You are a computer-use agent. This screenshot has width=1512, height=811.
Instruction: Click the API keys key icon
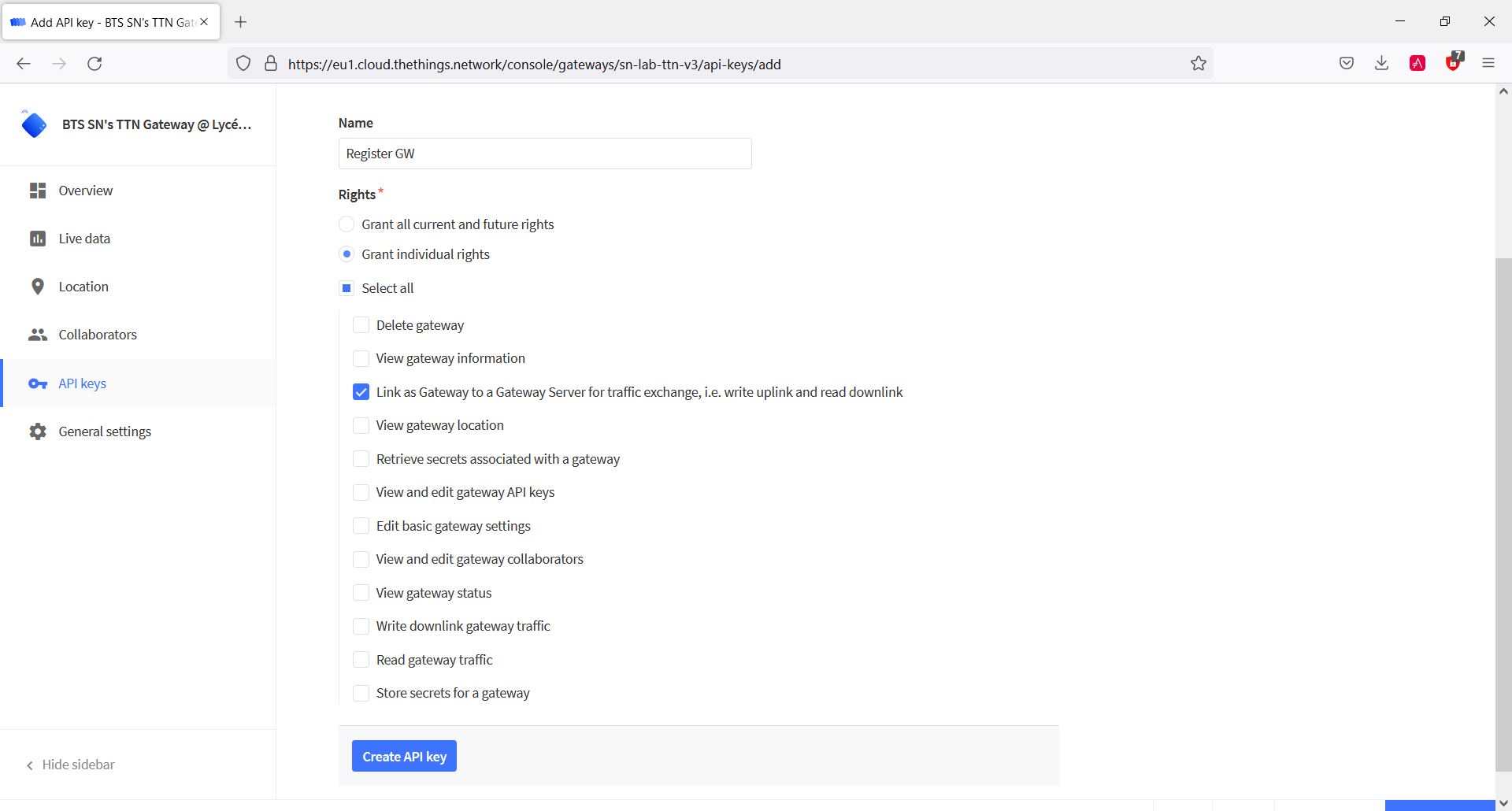(x=38, y=383)
